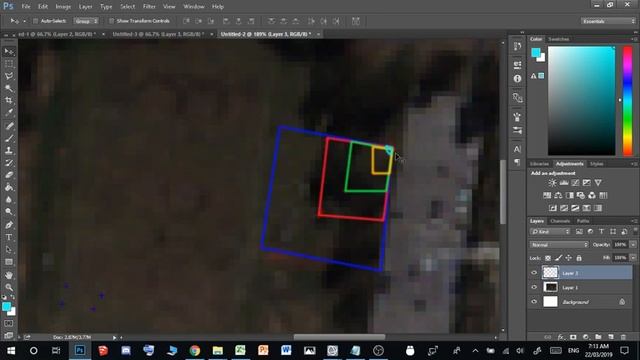Toggle lock position
The height and width of the screenshot is (360, 640).
coord(569,258)
